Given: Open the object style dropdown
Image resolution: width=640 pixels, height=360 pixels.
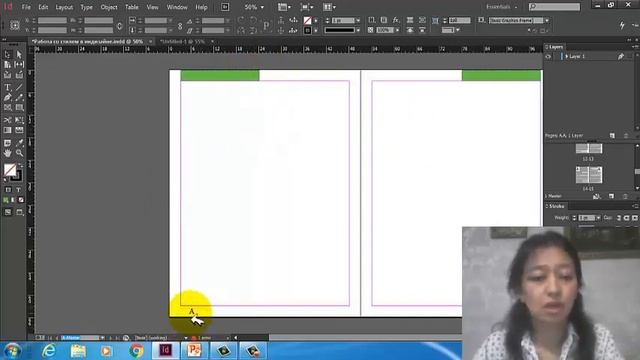Looking at the screenshot, I should (x=547, y=20).
